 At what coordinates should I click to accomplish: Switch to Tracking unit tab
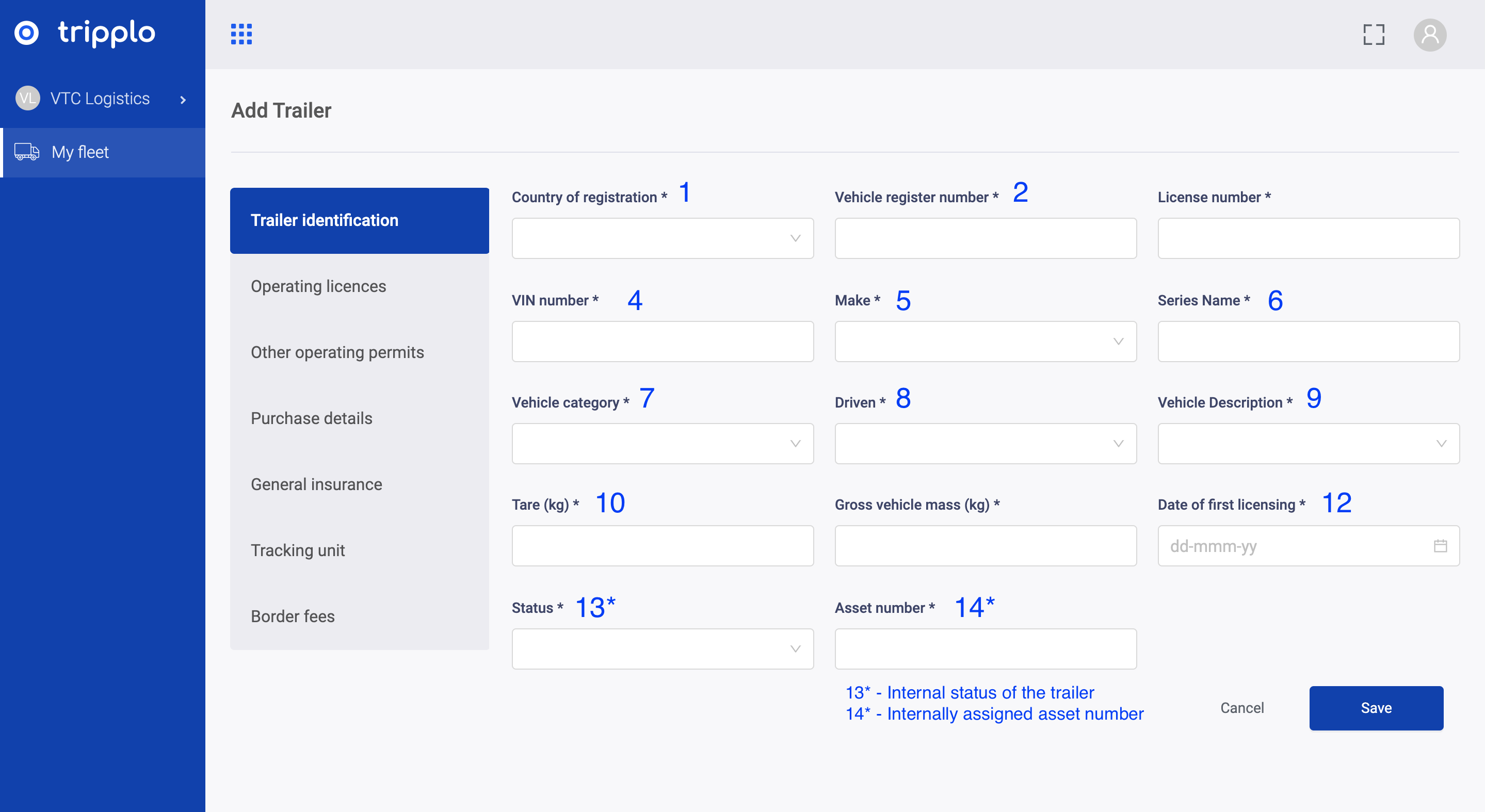(x=297, y=550)
